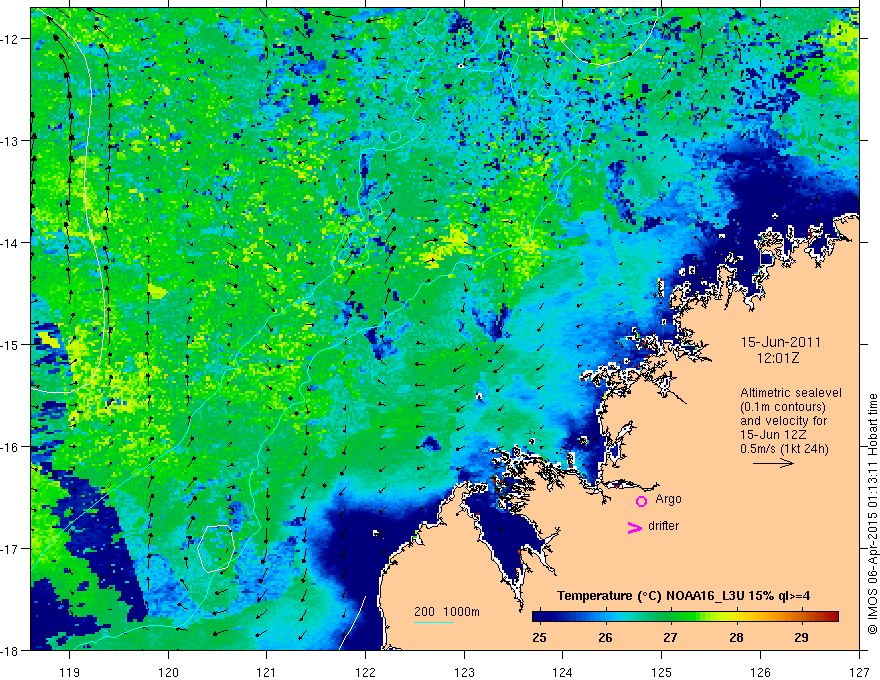Click the longitude axis label 126
The height and width of the screenshot is (680, 880).
pyautogui.click(x=760, y=672)
